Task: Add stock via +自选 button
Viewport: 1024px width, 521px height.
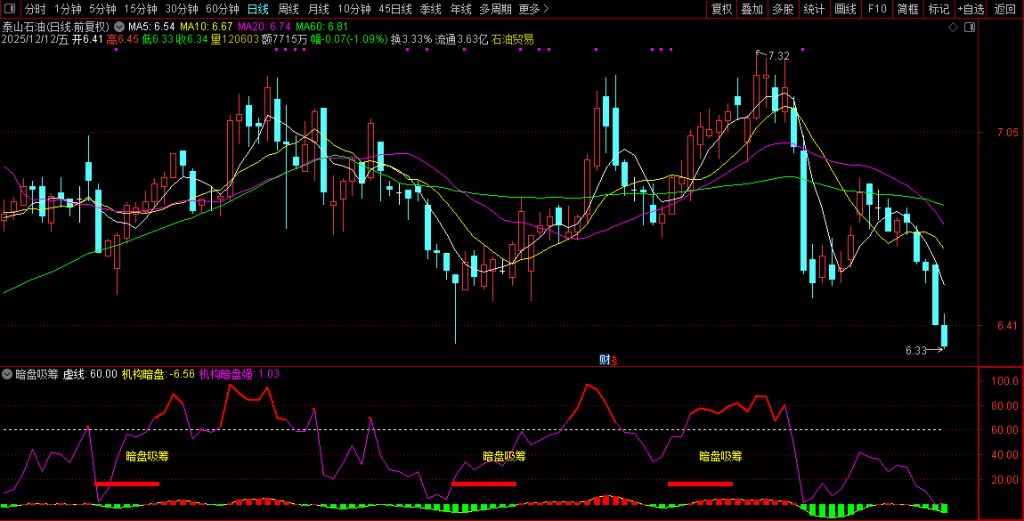Action: pyautogui.click(x=969, y=9)
